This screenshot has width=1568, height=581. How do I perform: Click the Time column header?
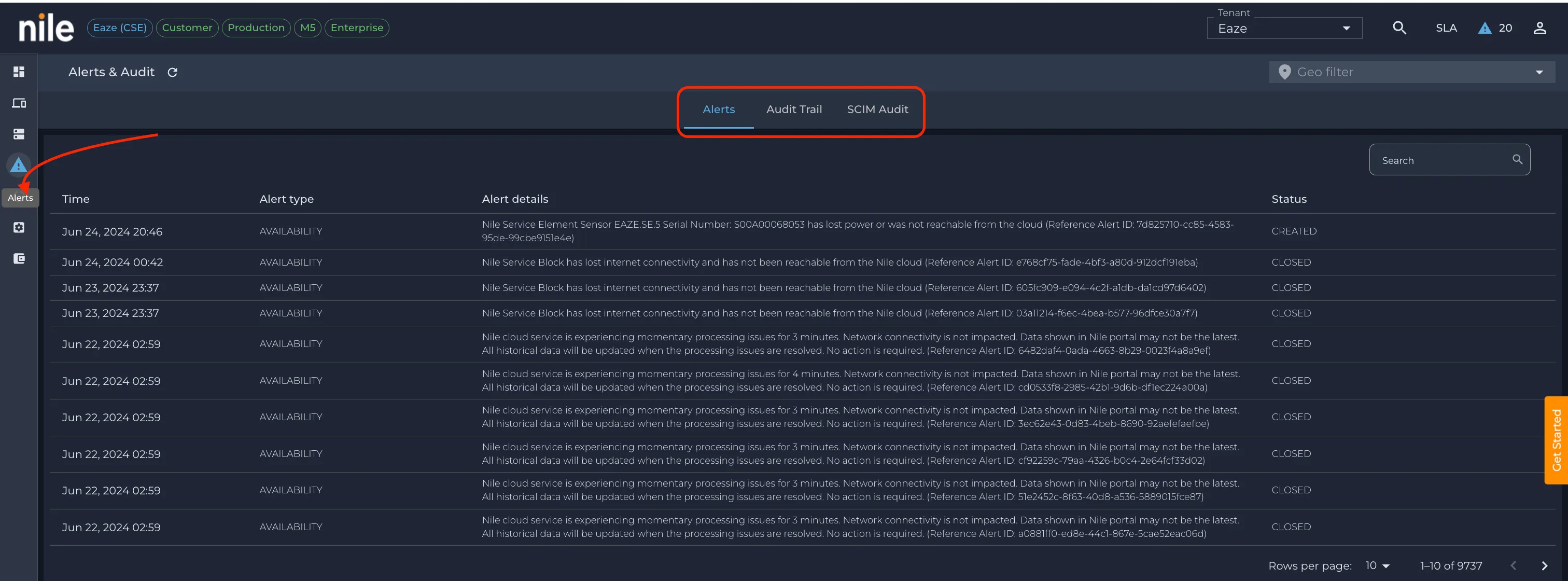pyautogui.click(x=76, y=199)
